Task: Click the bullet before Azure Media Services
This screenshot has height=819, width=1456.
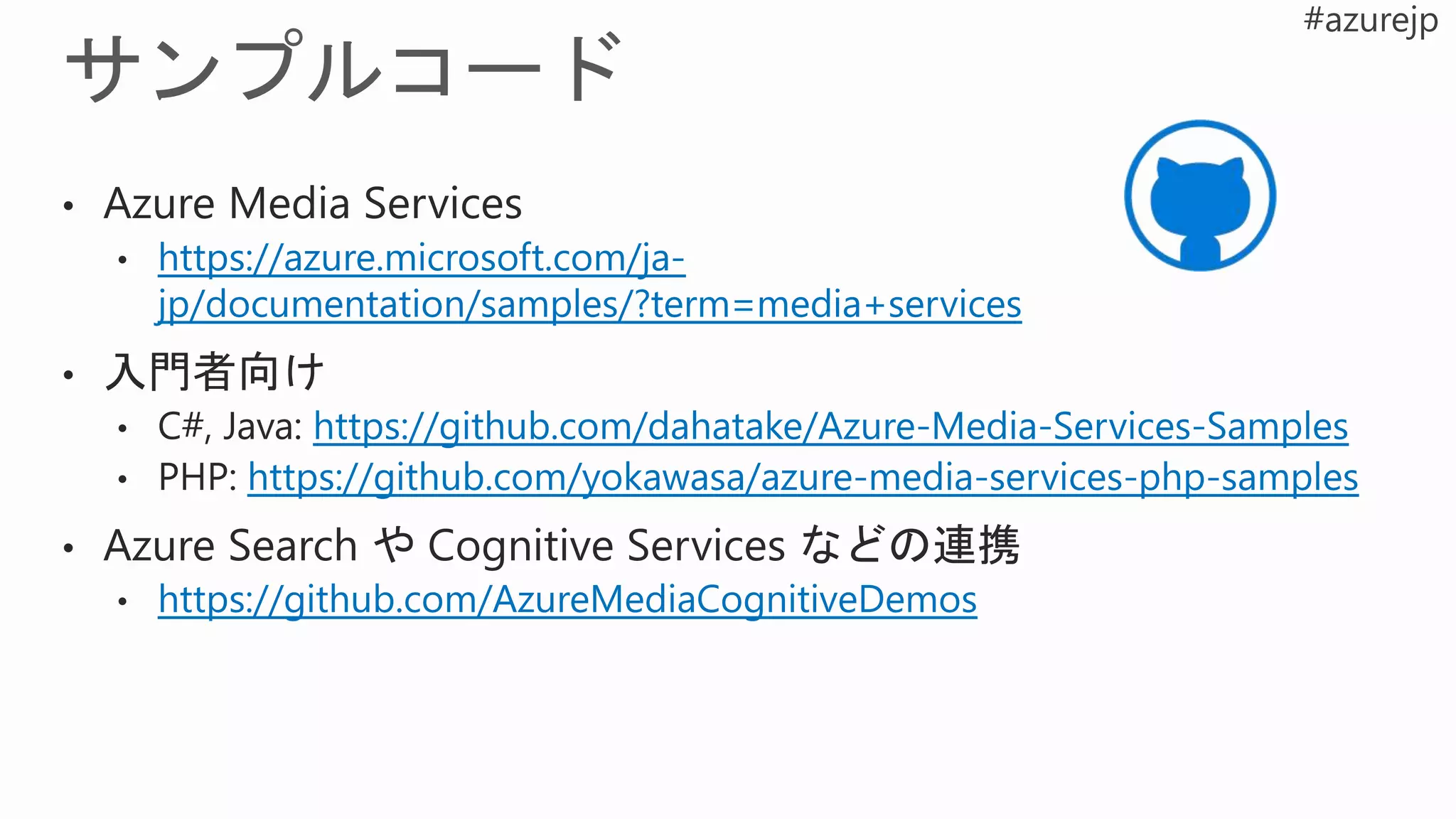Action: point(68,207)
